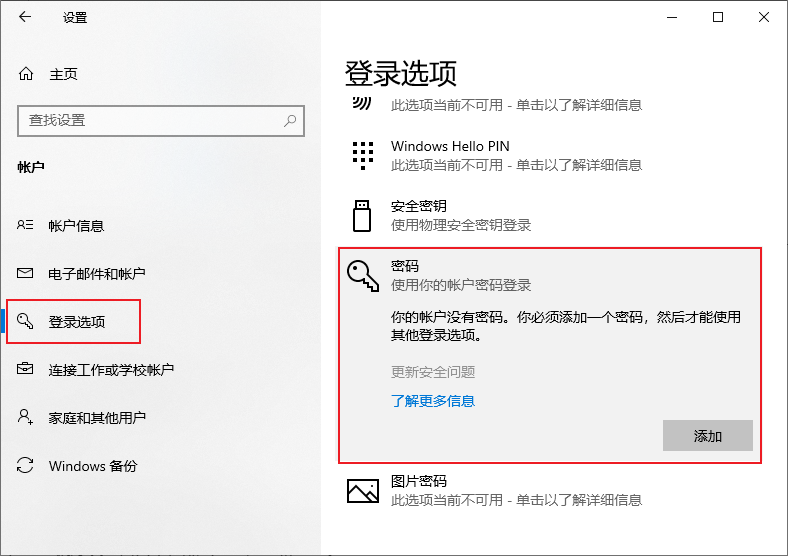Maximize the 设置 window
This screenshot has height=556, width=788.
tap(718, 17)
